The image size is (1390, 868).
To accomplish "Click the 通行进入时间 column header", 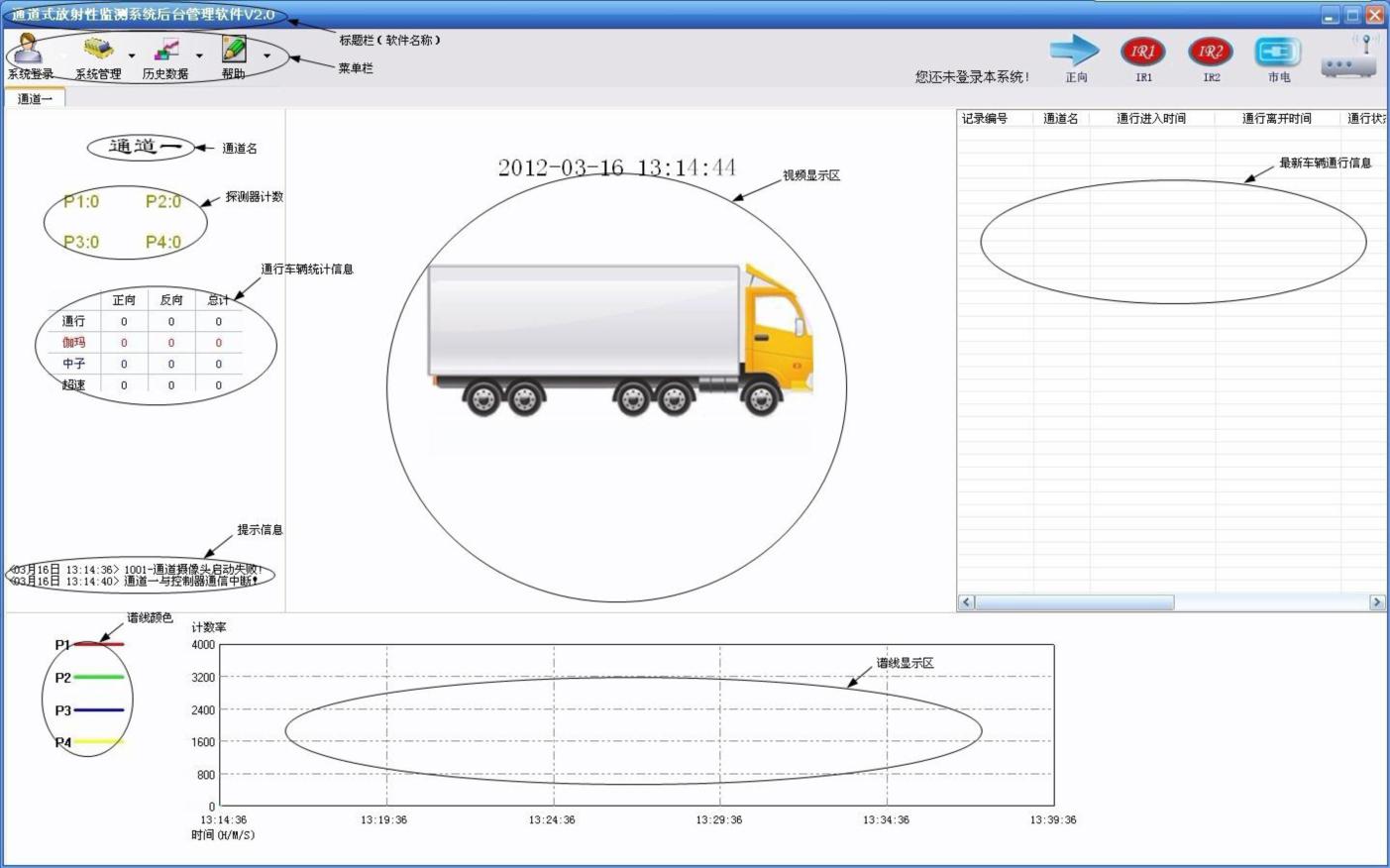I will [1151, 119].
